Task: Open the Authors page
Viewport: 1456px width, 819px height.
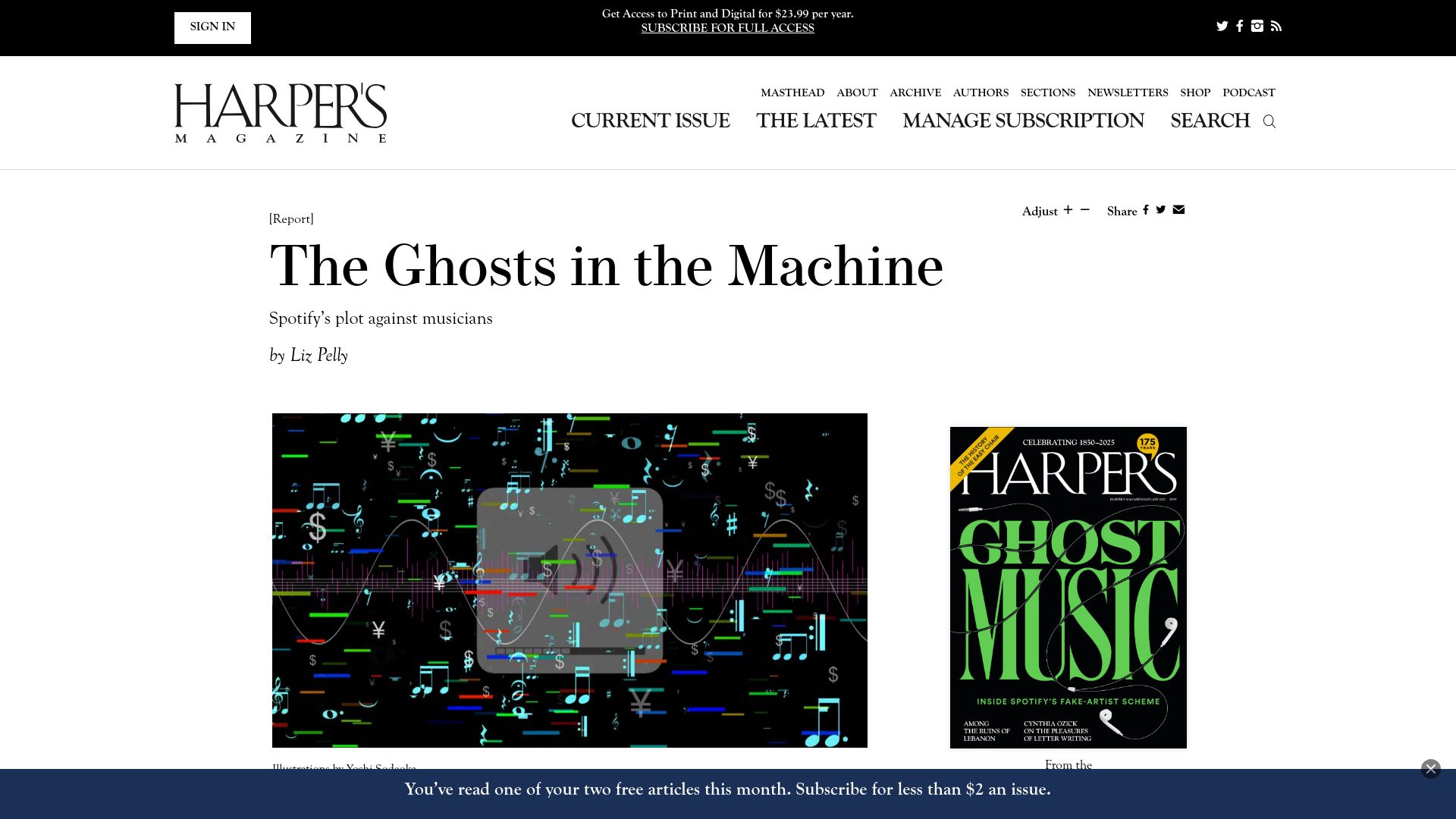Action: coord(981,93)
